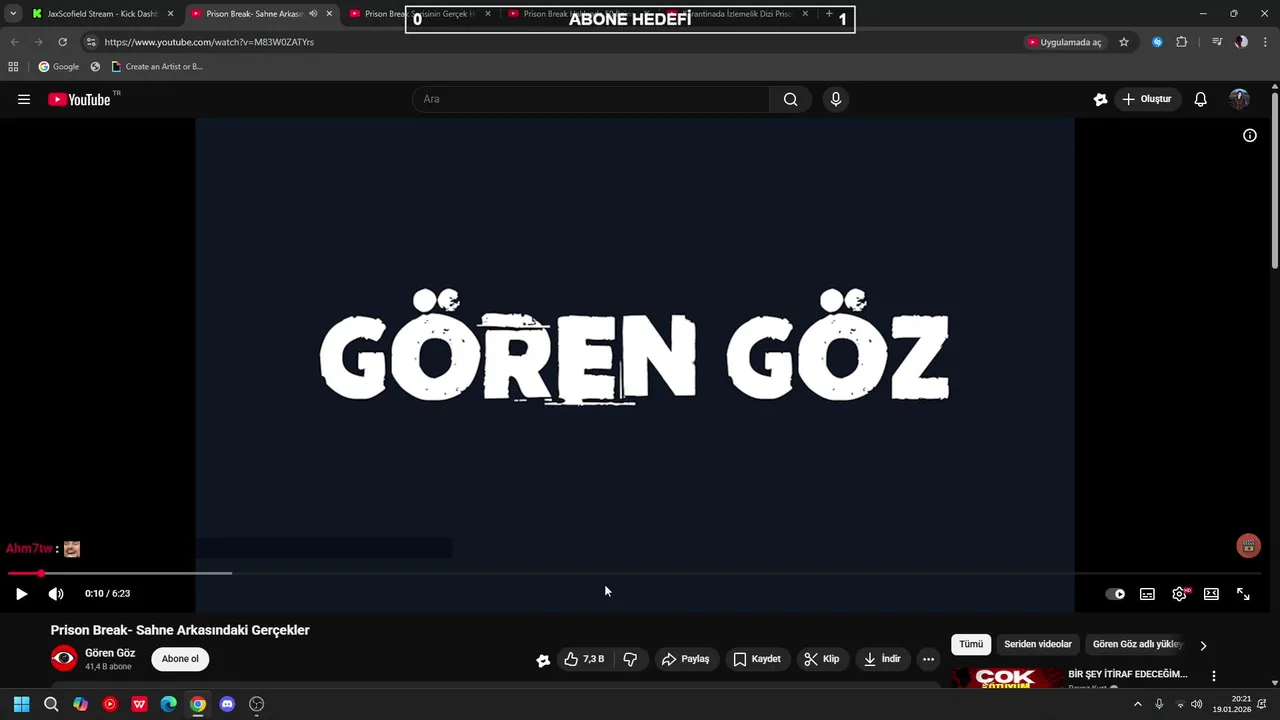
Task: Share the video via Paylaş
Action: point(685,659)
